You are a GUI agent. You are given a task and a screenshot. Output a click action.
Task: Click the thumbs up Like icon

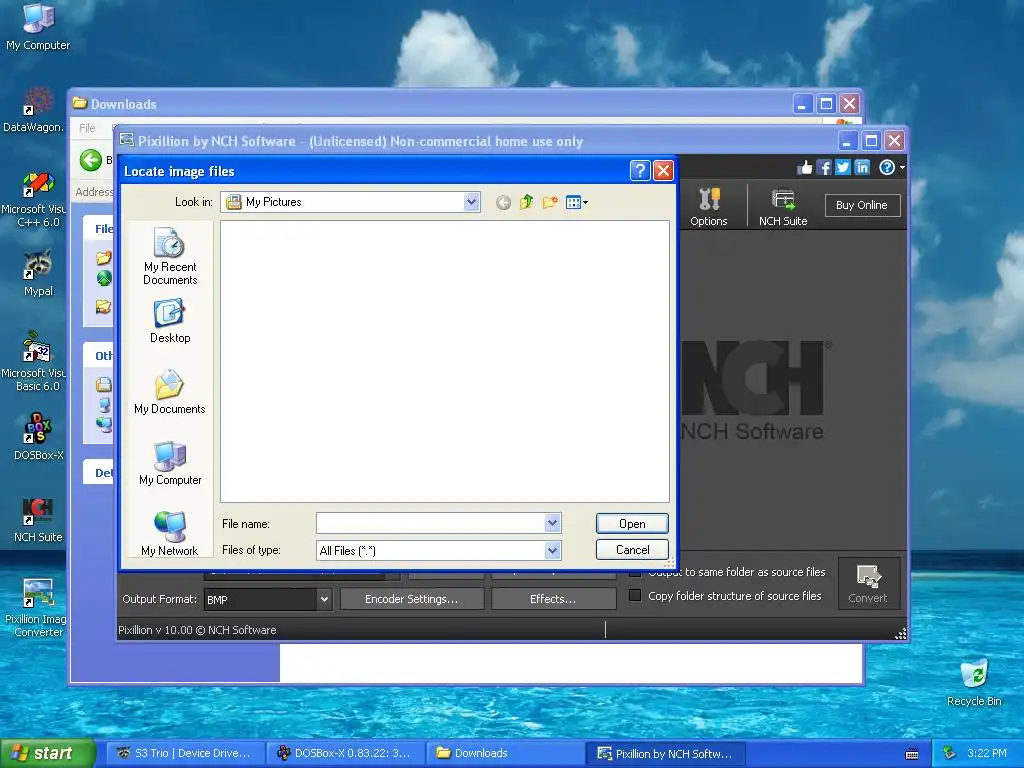pyautogui.click(x=805, y=168)
